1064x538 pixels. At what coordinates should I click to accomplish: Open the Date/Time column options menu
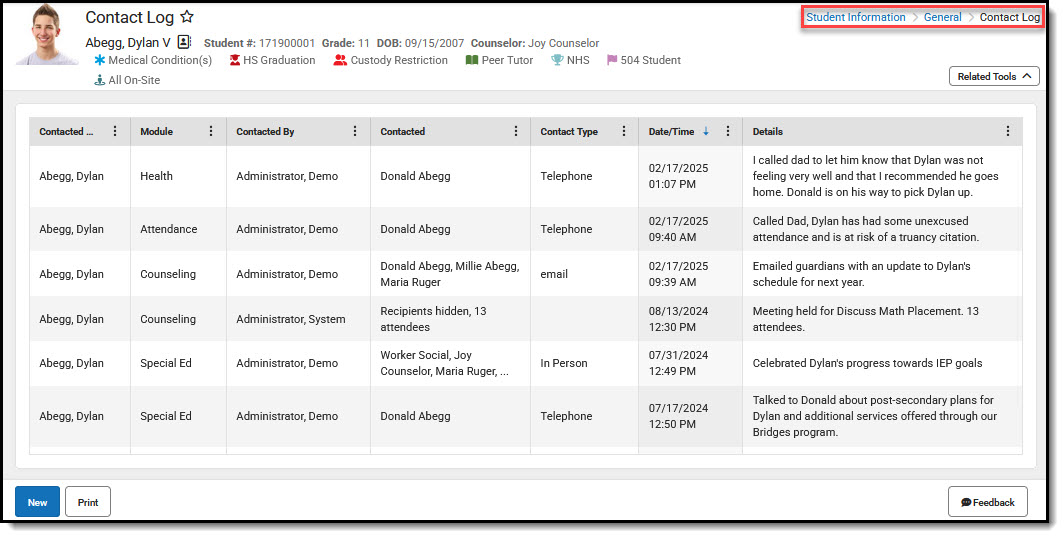click(727, 131)
